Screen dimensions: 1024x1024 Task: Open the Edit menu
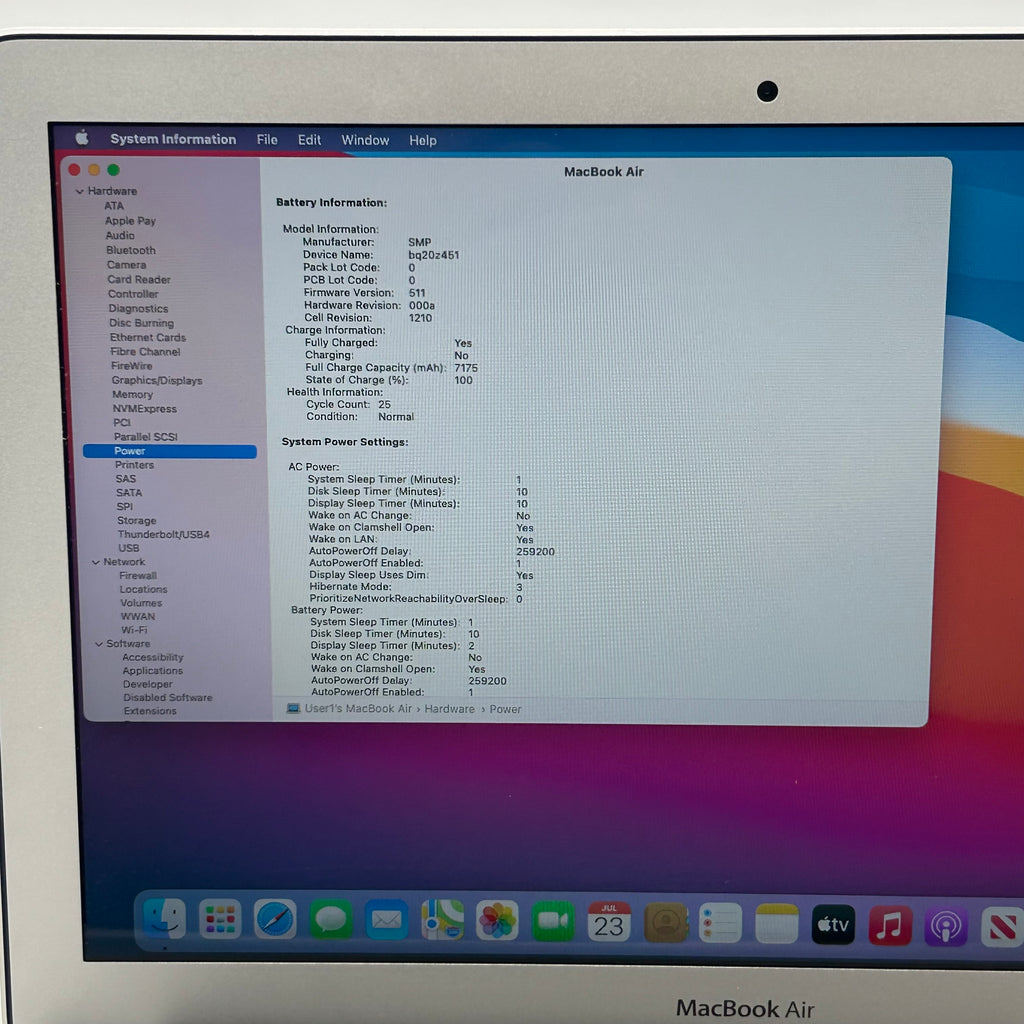point(310,140)
